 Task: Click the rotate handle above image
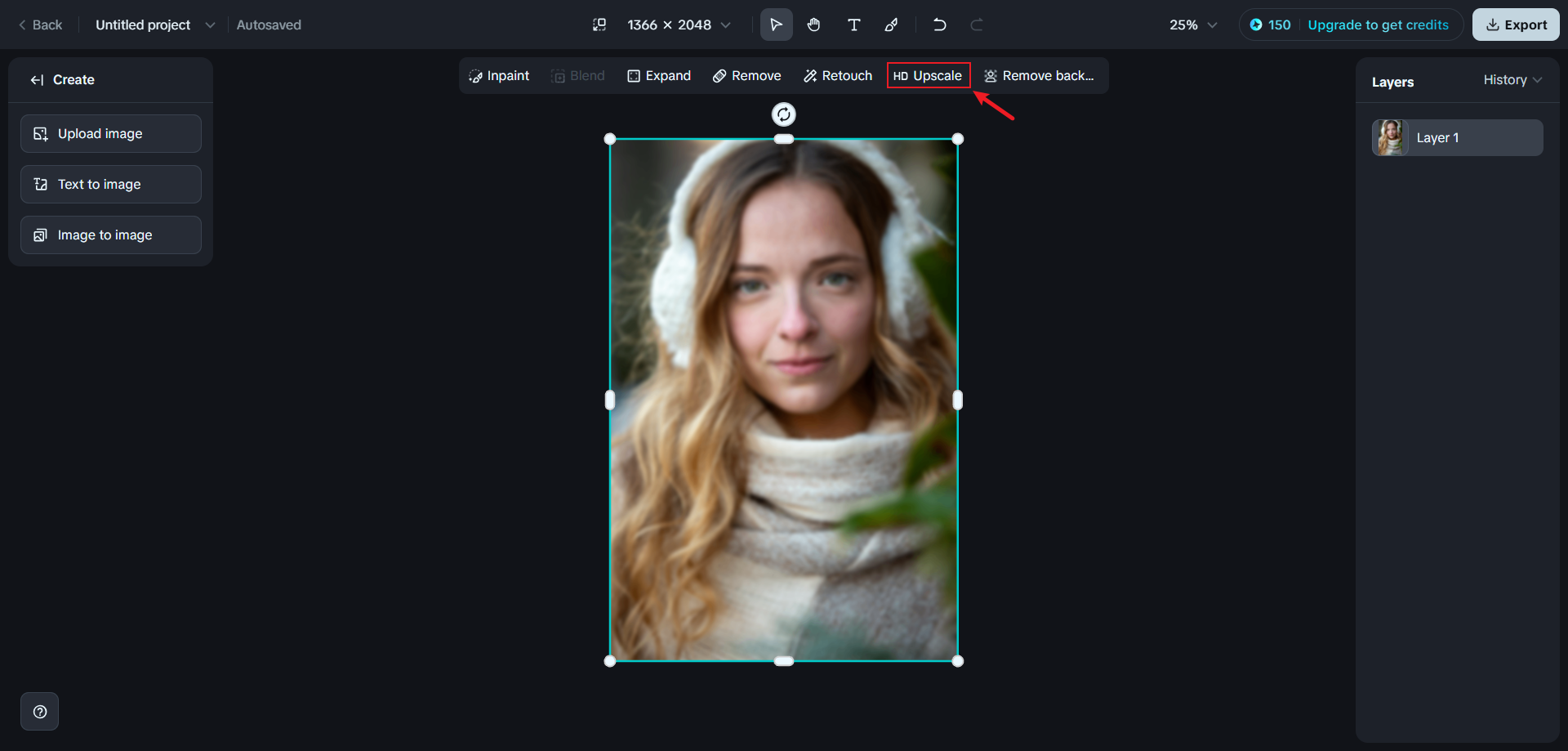784,114
